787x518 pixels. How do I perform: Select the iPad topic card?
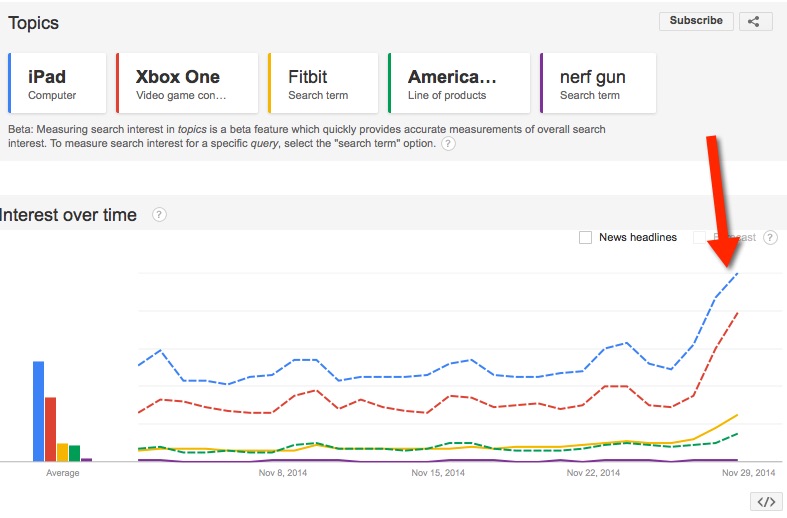point(57,84)
